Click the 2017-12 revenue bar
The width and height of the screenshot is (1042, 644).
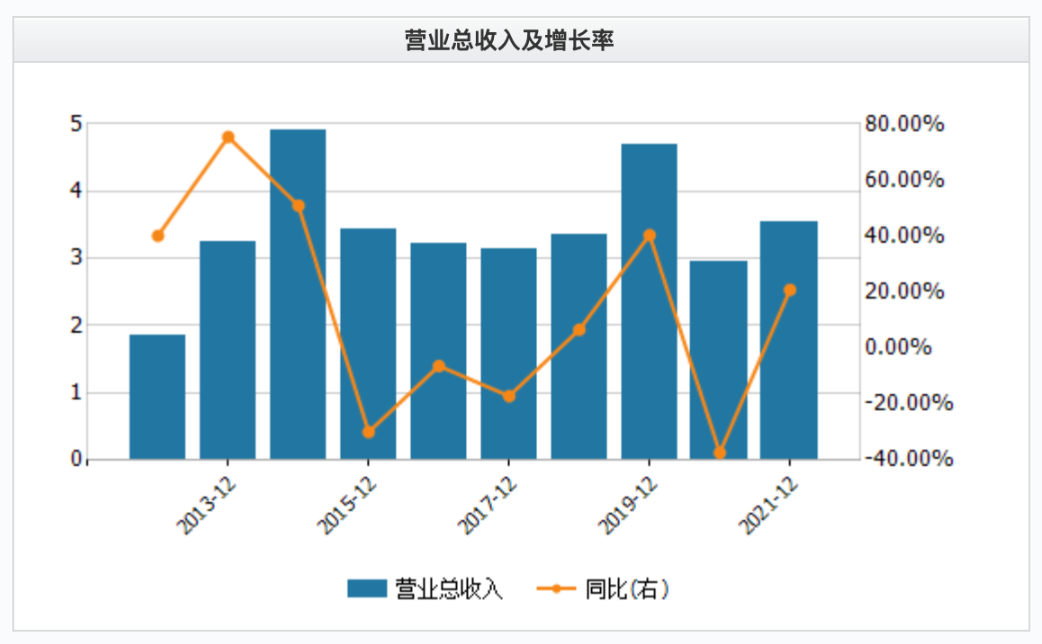click(508, 354)
